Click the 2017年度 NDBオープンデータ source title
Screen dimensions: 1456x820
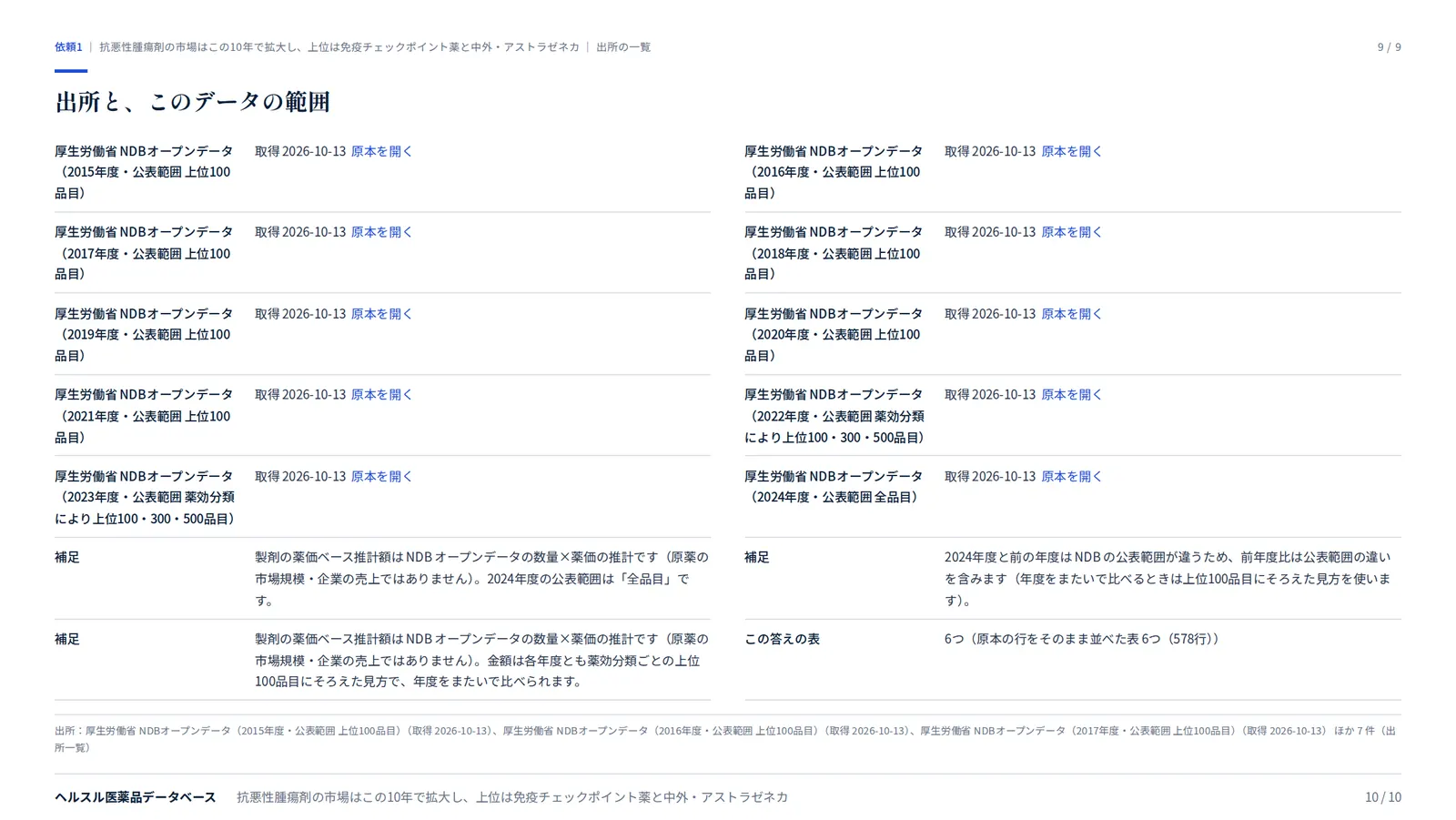click(x=144, y=253)
